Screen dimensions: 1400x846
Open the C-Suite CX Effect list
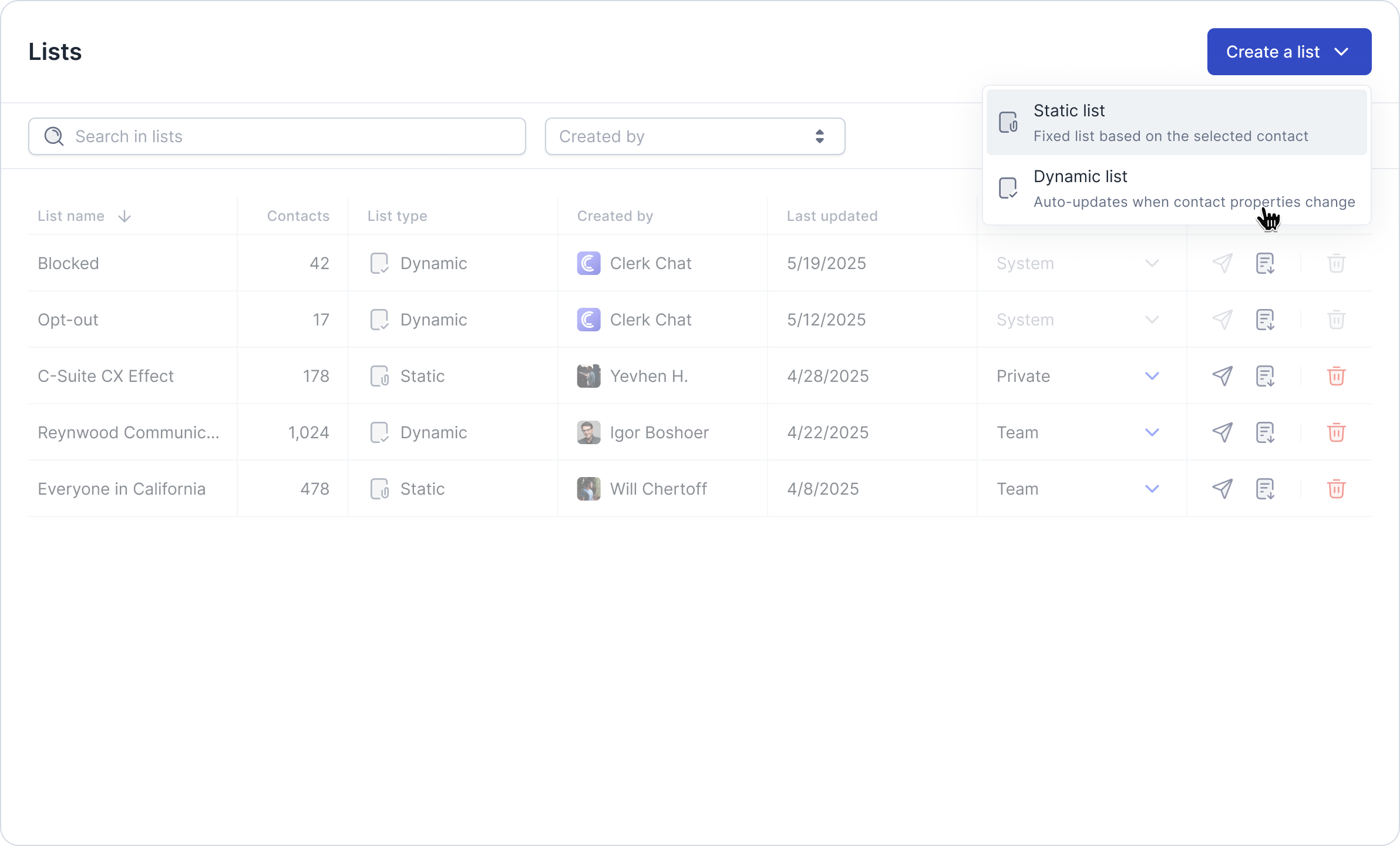[x=106, y=376]
